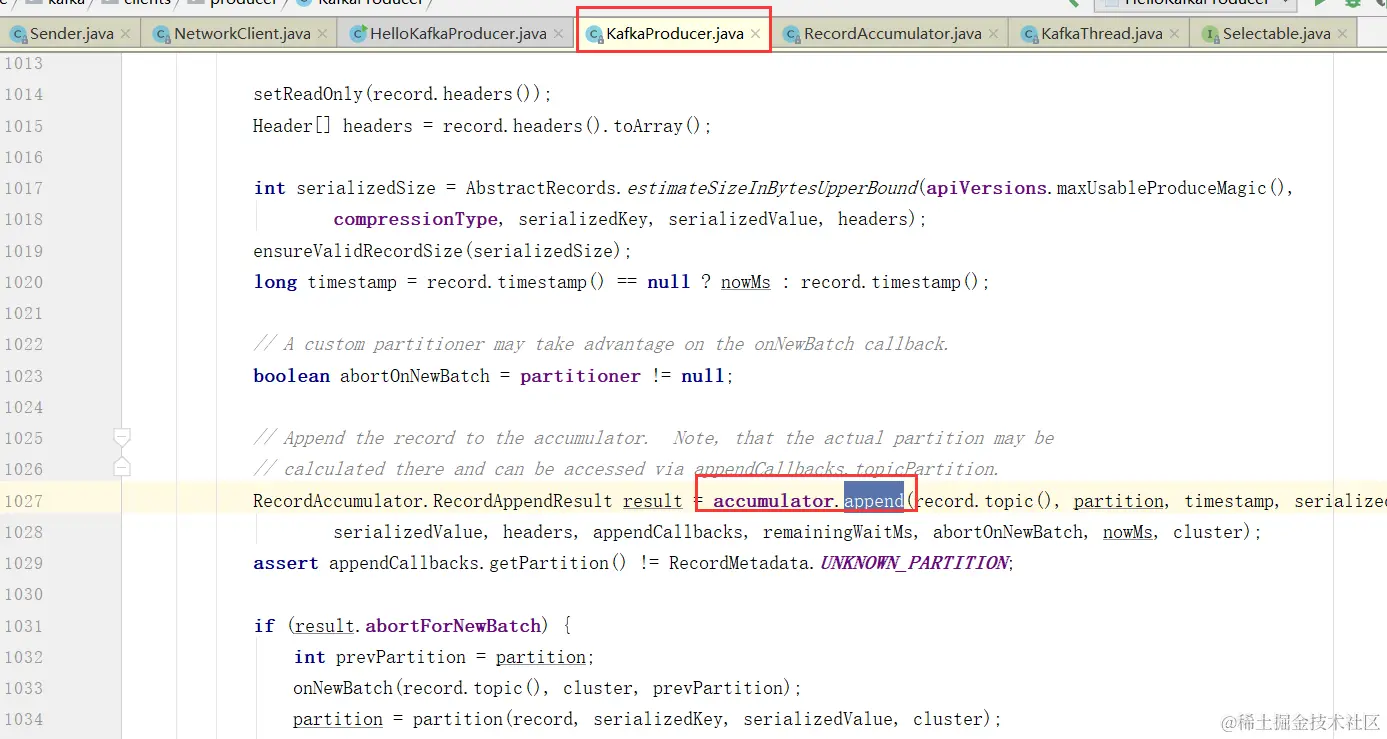1387x739 pixels.
Task: Close the KafkaThread.java tab
Action: pyautogui.click(x=1174, y=34)
